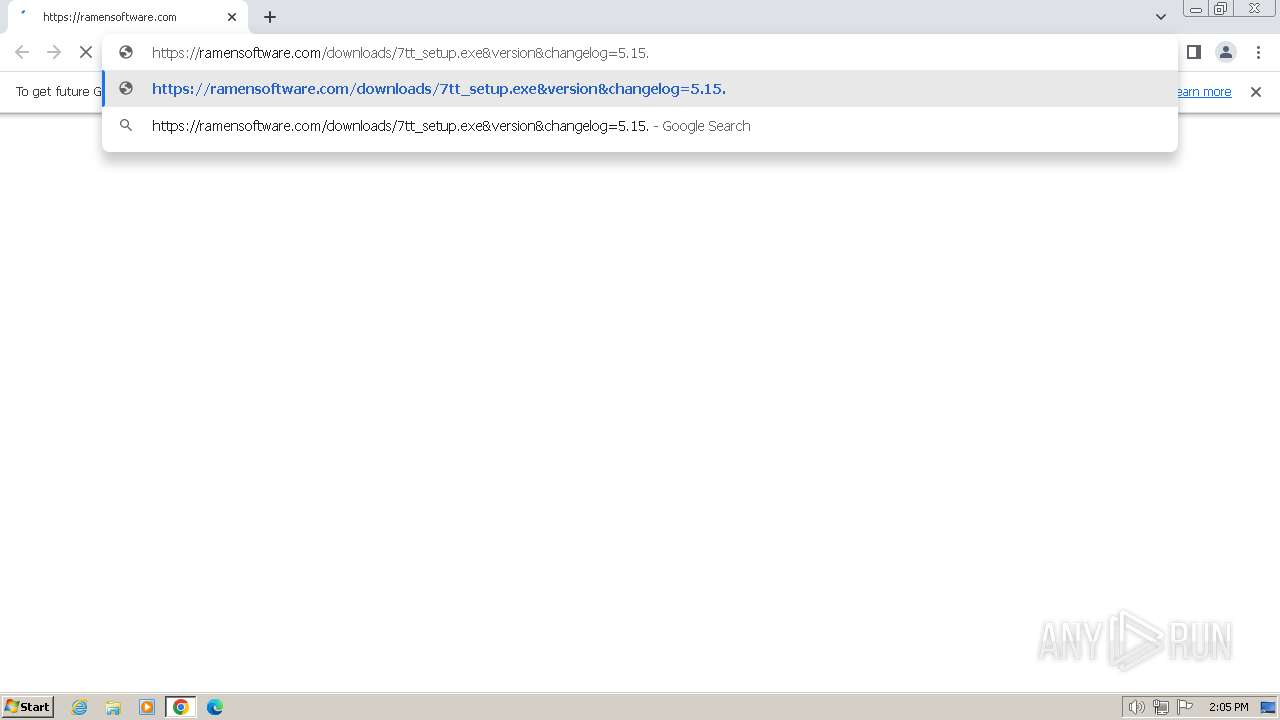Go back to previous page
The image size is (1280, 720).
(22, 52)
